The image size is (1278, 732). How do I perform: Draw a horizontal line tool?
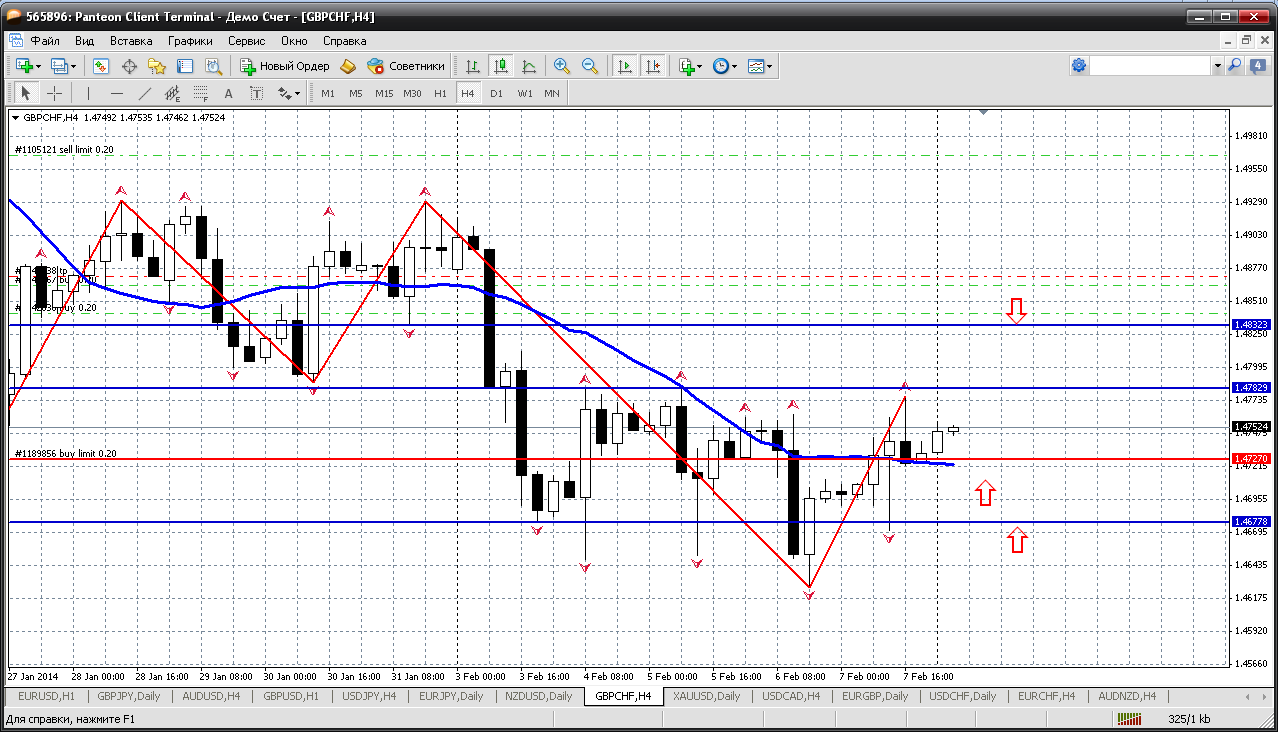116,93
